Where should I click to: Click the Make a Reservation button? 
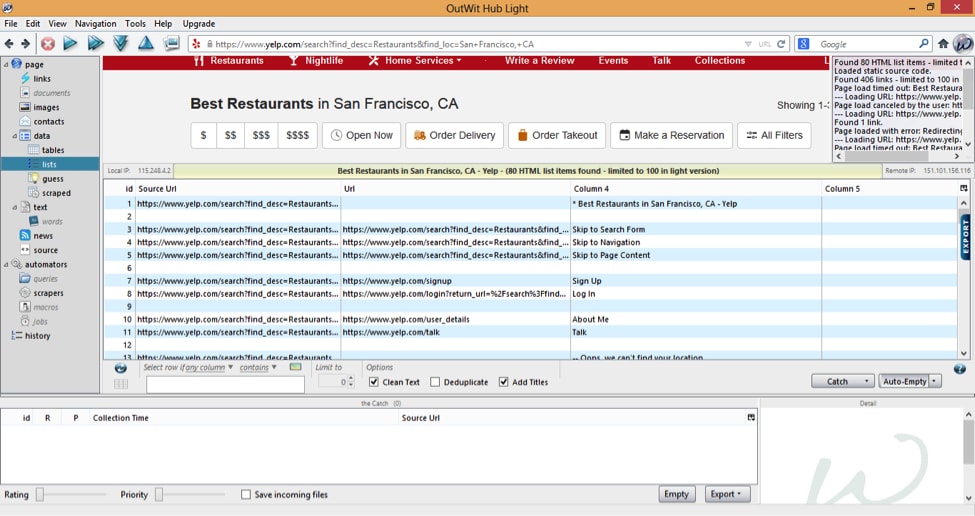tap(672, 135)
